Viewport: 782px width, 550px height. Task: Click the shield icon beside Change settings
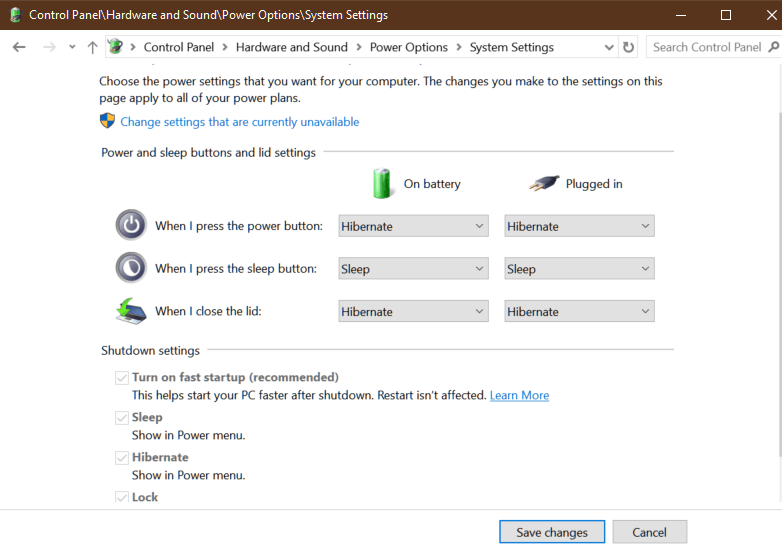click(x=108, y=121)
